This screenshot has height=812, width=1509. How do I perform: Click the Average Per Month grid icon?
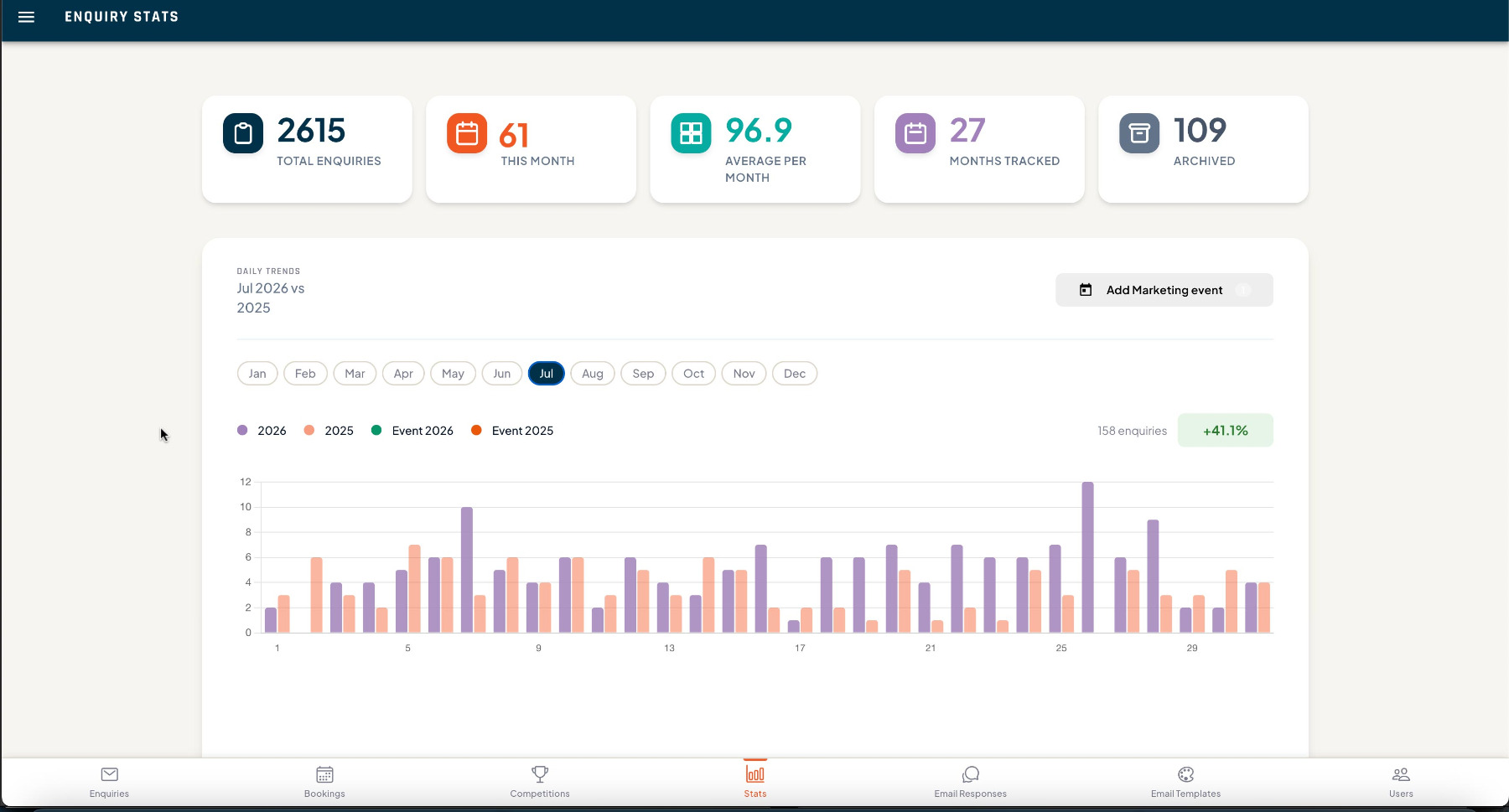pos(691,133)
